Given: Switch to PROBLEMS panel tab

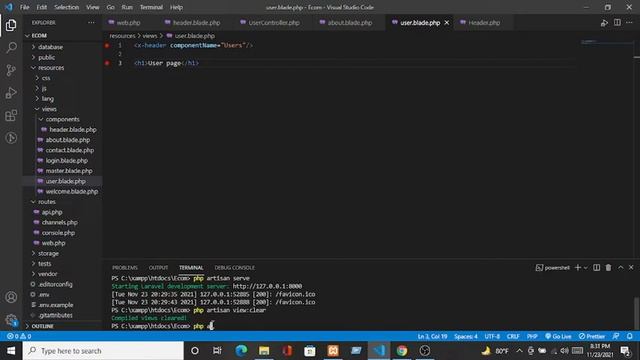Looking at the screenshot, I should click(x=125, y=267).
